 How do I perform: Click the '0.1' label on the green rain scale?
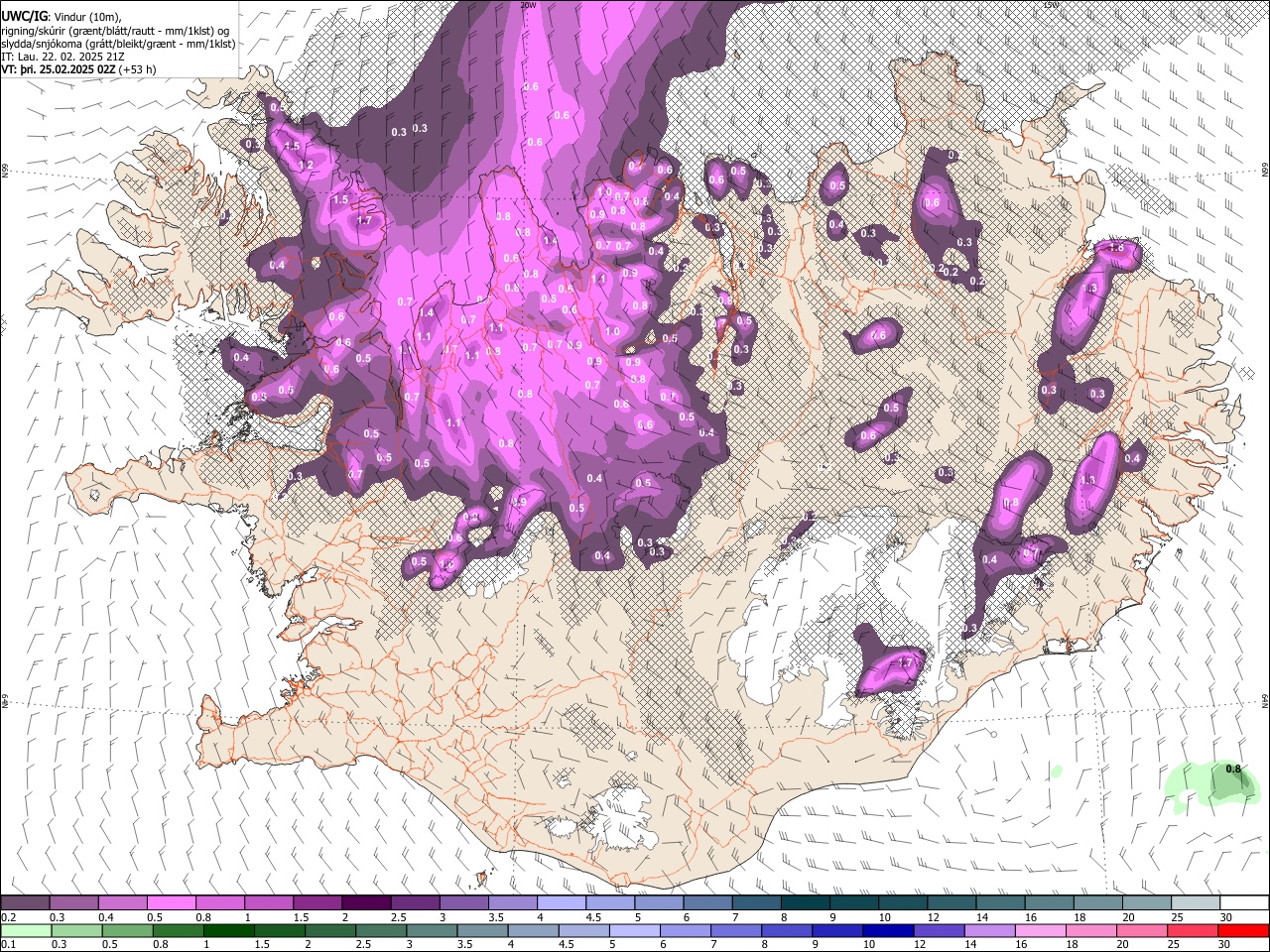tap(7, 944)
